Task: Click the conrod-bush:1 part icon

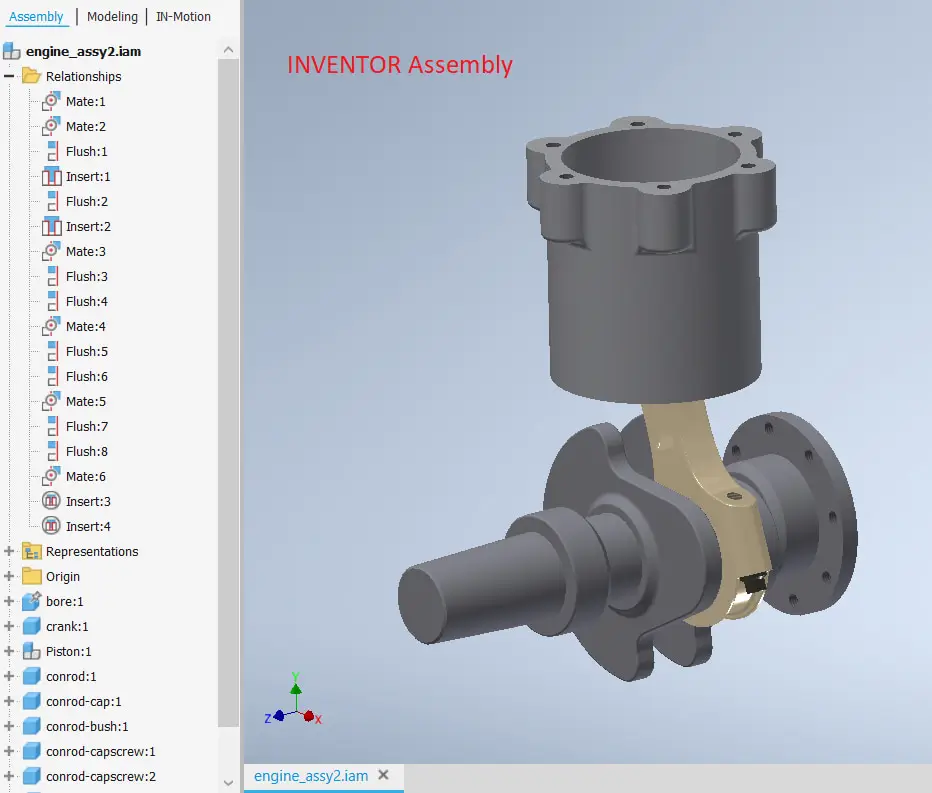Action: coord(30,726)
